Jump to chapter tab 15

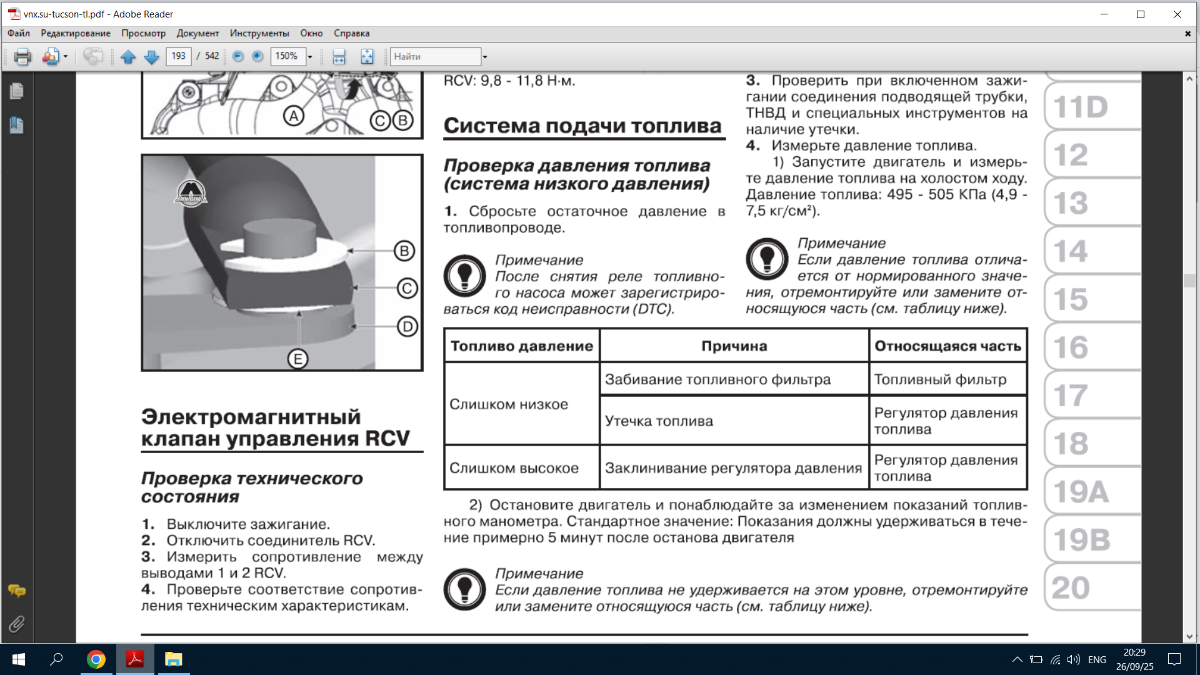click(x=1071, y=299)
